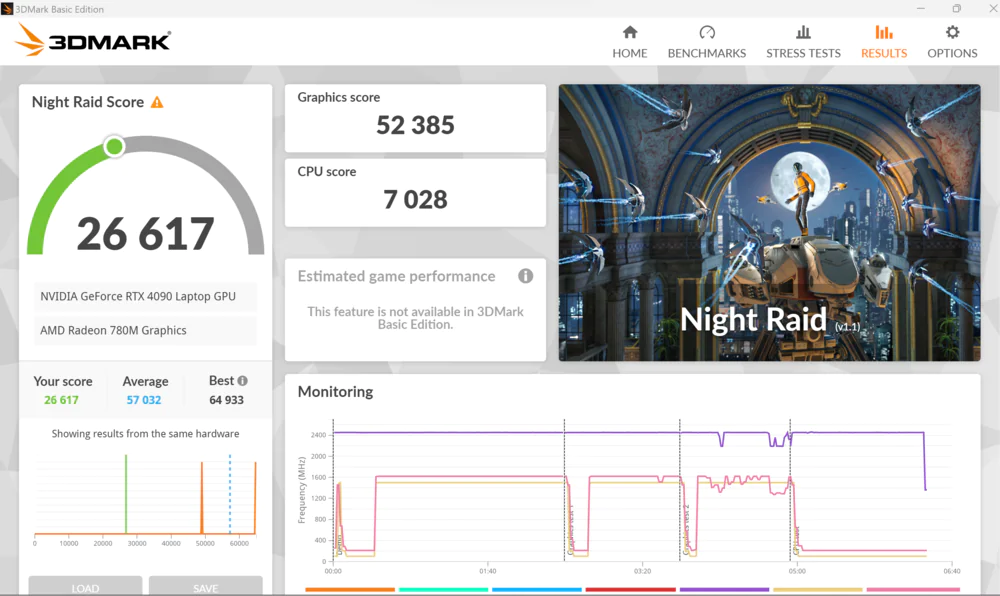Image resolution: width=1000 pixels, height=596 pixels.
Task: Click the blue legend swatch below Monitoring chart
Action: [537, 590]
